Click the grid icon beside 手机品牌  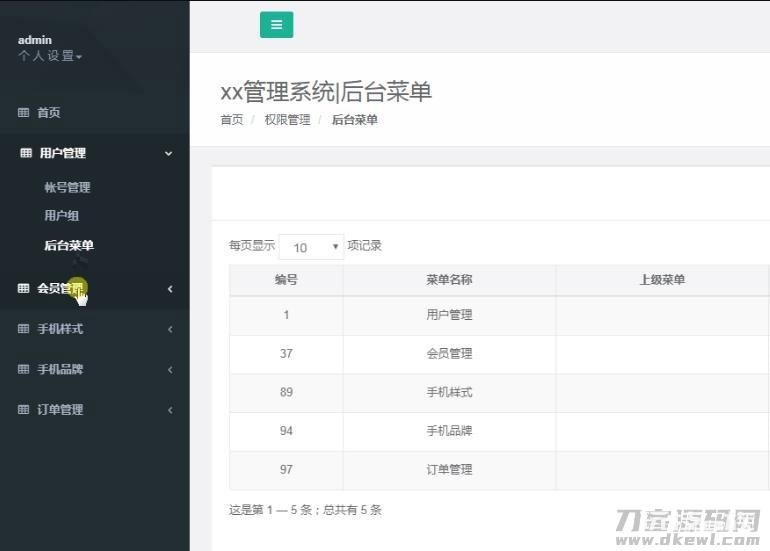[23, 369]
